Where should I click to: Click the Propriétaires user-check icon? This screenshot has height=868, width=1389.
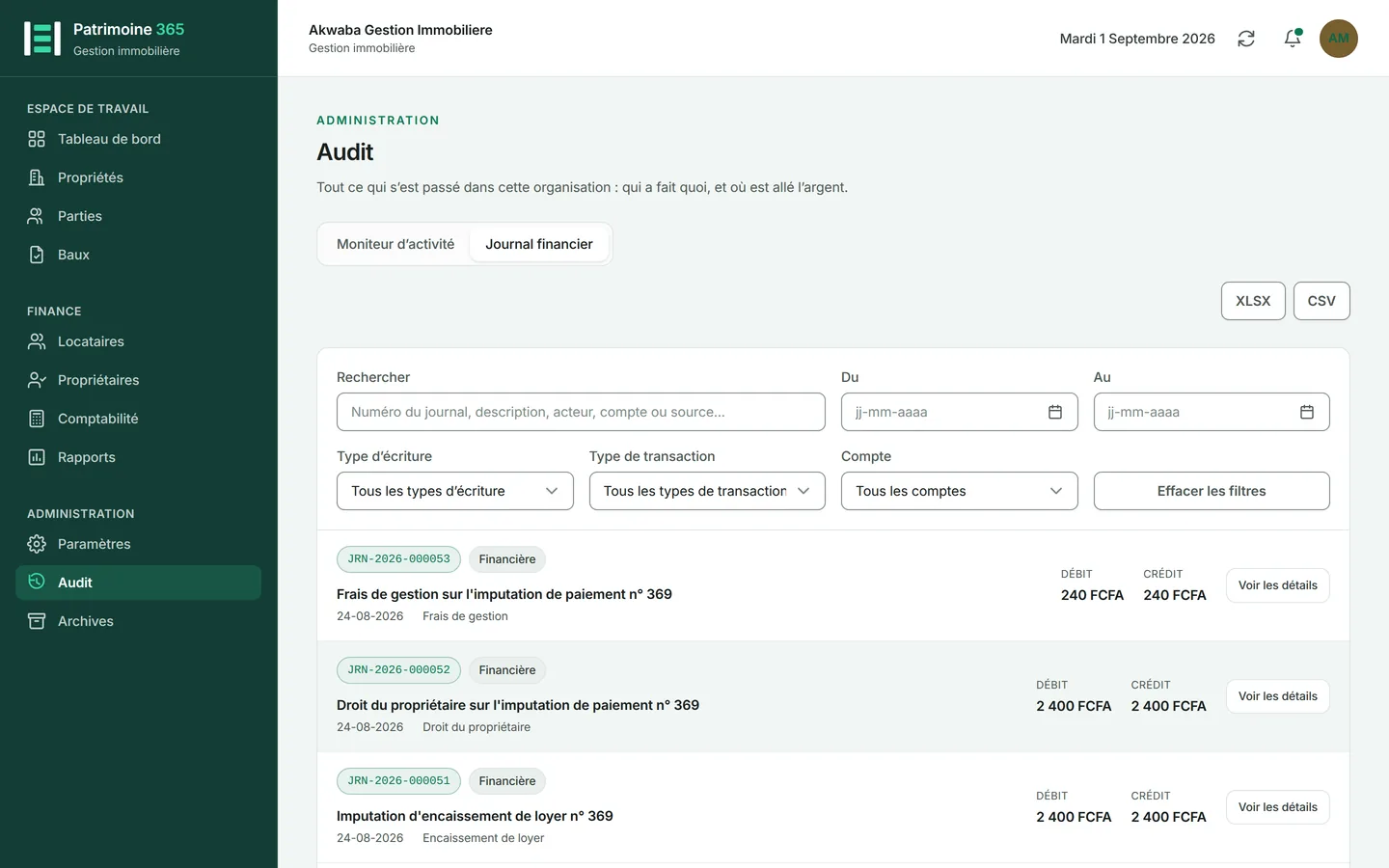(37, 380)
